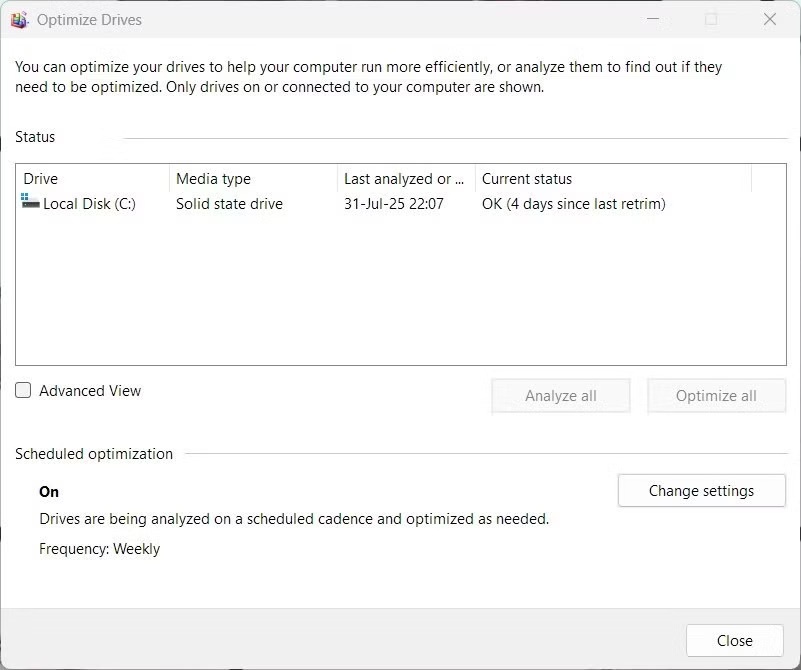The image size is (801, 670).
Task: Select the Local Disk (C:) row name
Action: click(89, 204)
